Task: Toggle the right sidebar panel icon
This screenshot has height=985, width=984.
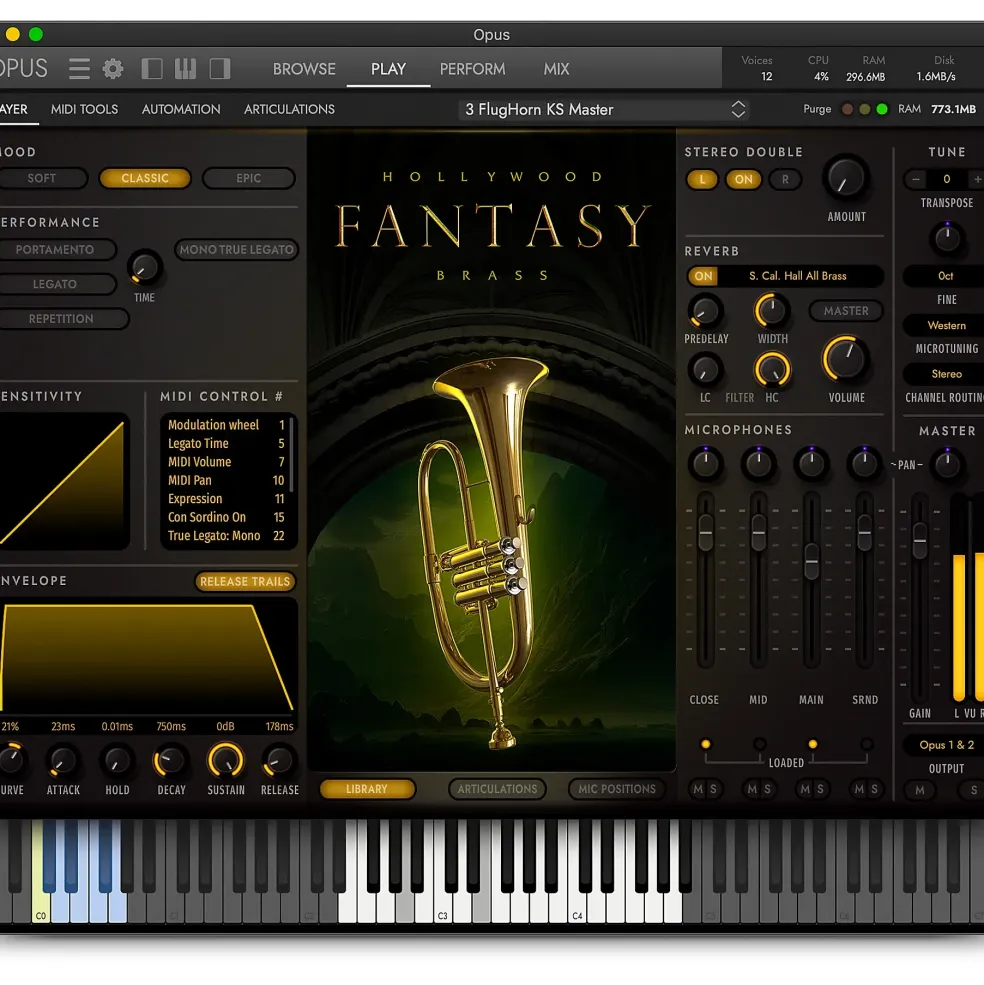Action: click(x=219, y=68)
